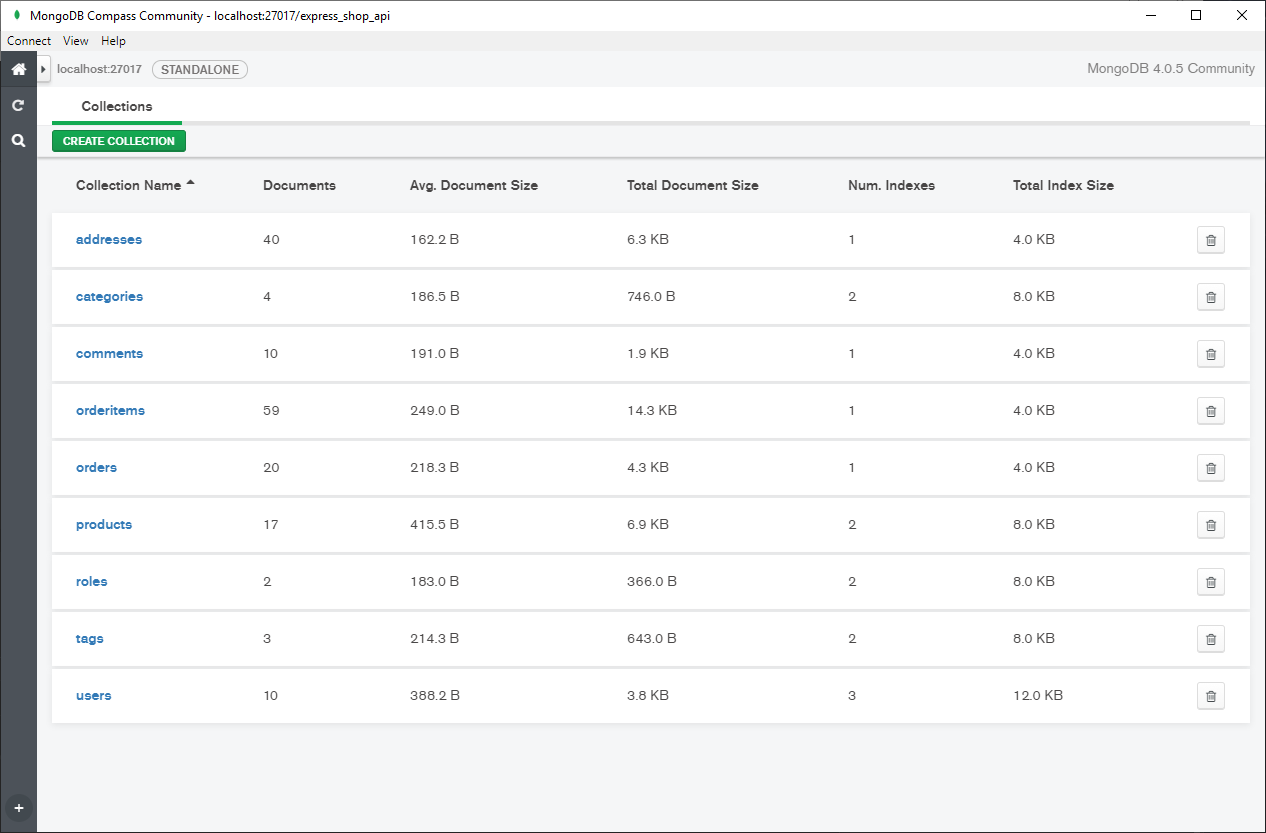The image size is (1266, 833).
Task: Delete the comments collection via trash icon
Action: click(1211, 354)
